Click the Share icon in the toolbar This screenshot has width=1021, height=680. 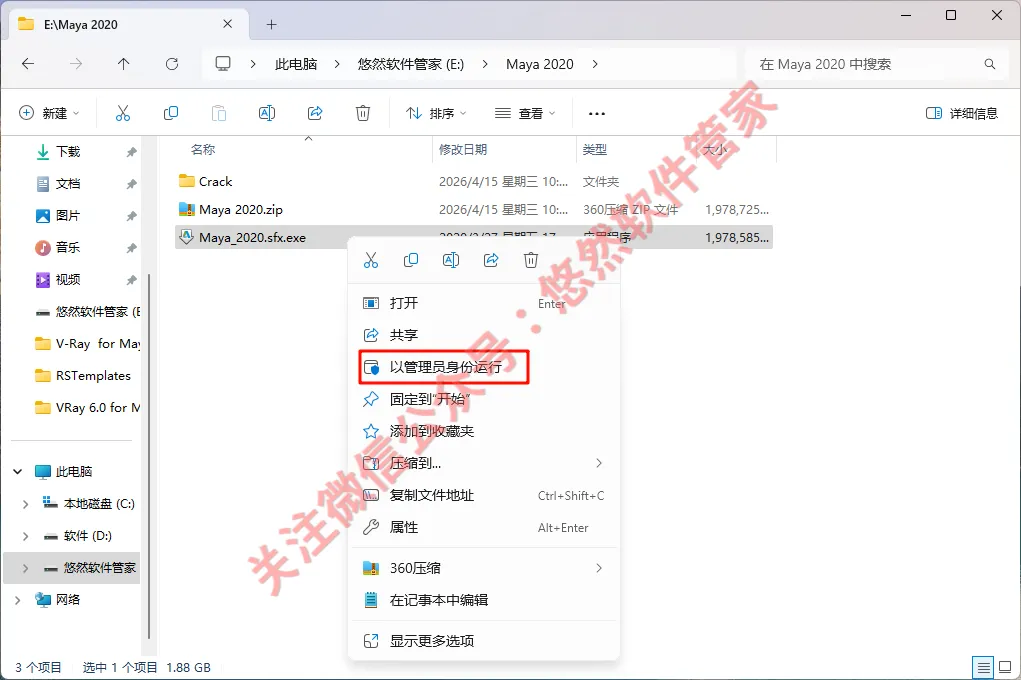(315, 113)
